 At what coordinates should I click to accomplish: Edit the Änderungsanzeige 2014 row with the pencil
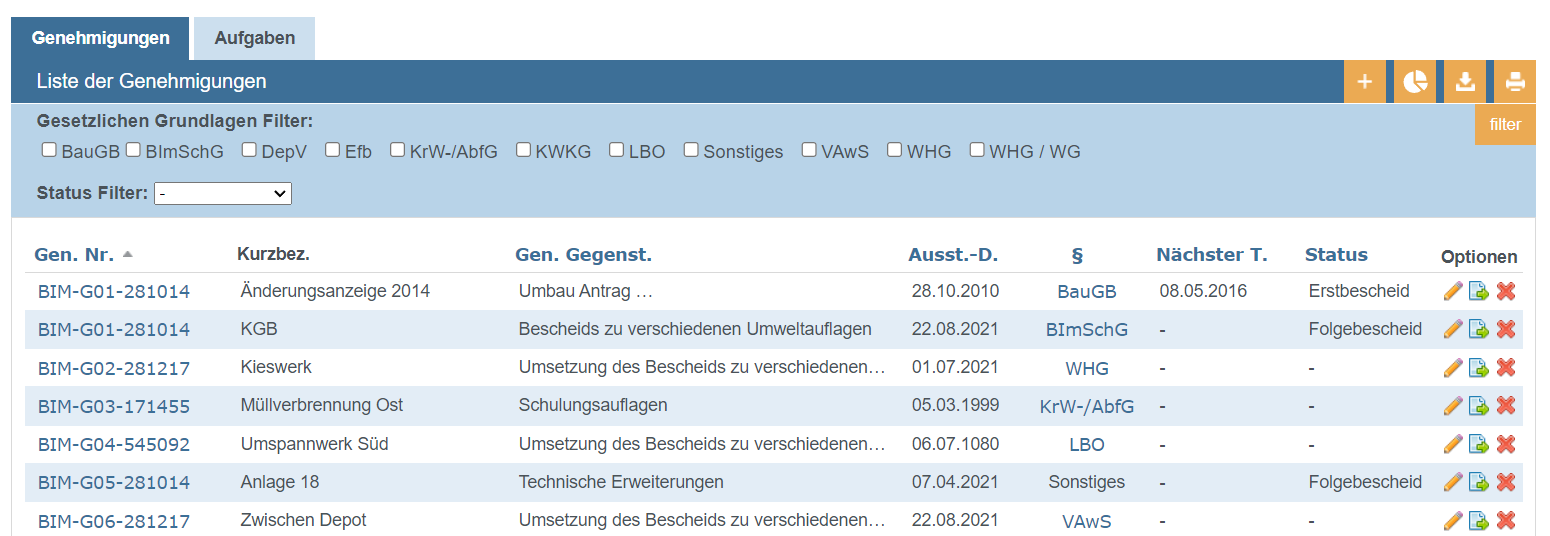coord(1453,291)
